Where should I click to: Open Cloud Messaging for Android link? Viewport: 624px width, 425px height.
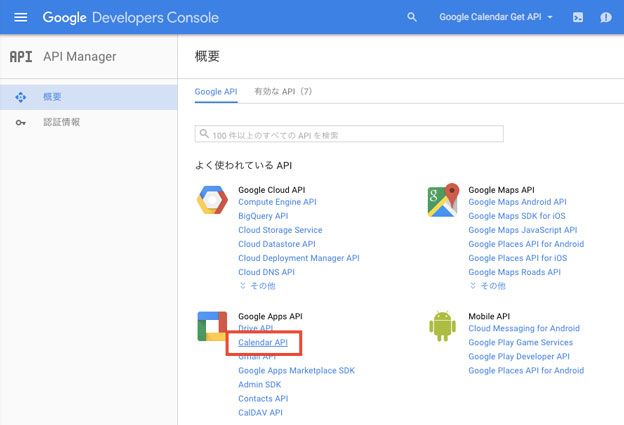point(524,328)
